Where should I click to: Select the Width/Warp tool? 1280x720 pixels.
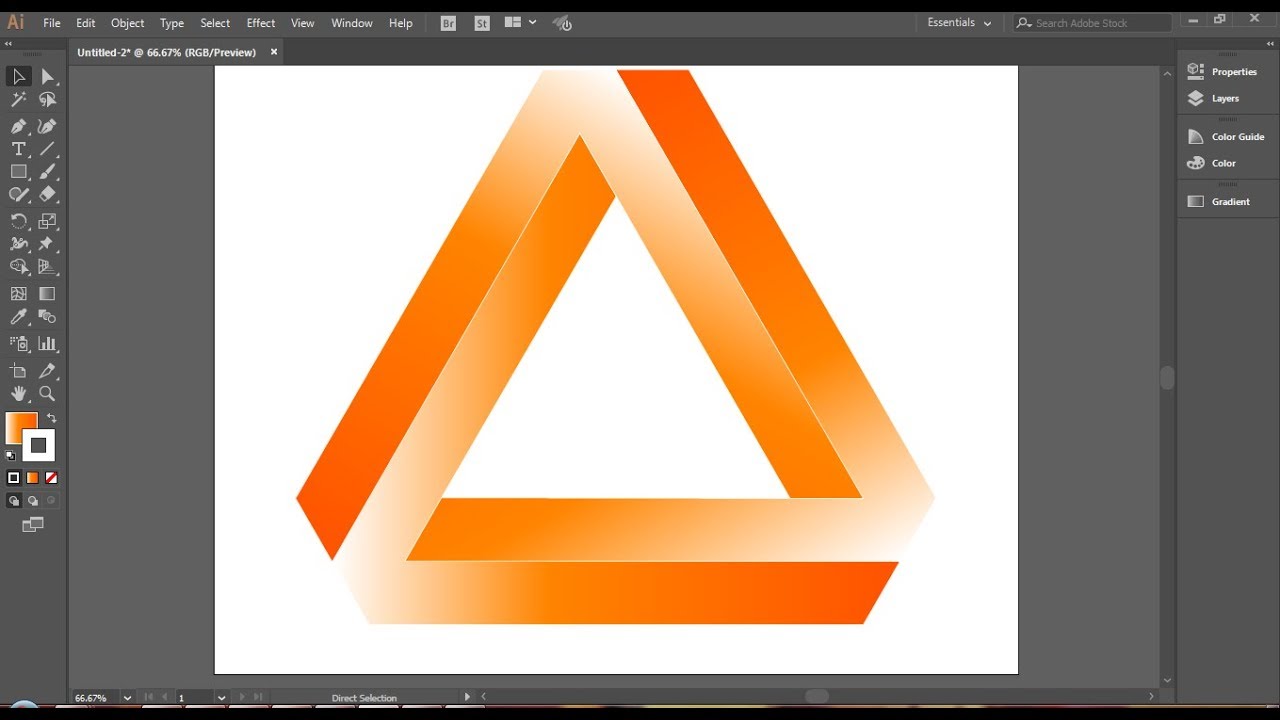pos(18,244)
